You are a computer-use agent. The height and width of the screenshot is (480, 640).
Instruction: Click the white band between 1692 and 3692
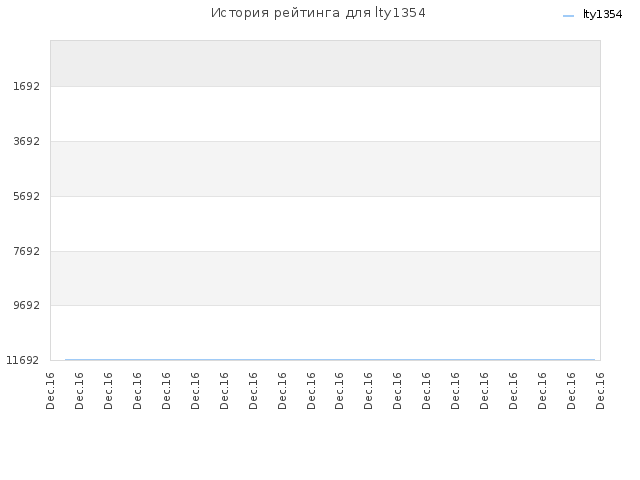click(325, 114)
